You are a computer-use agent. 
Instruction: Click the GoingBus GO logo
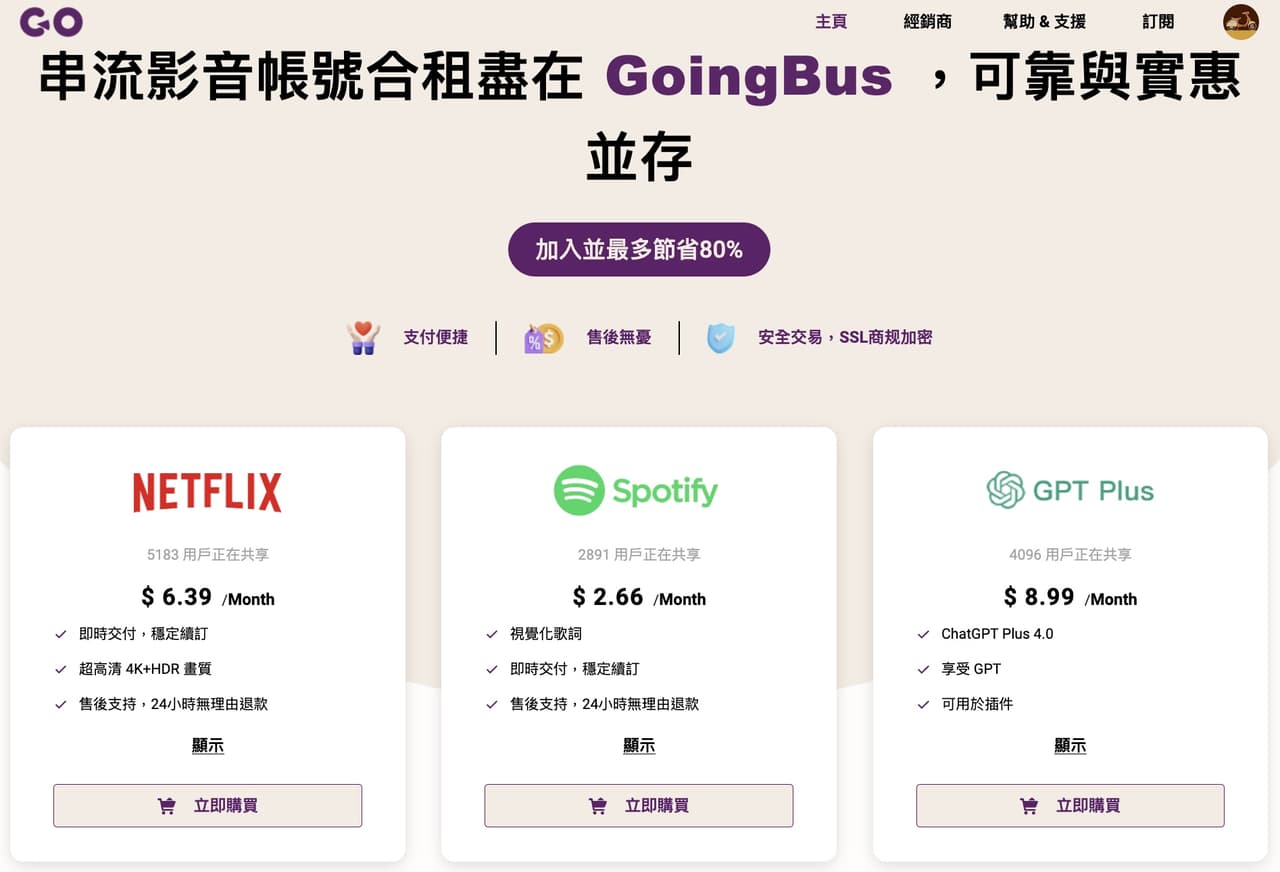click(50, 21)
